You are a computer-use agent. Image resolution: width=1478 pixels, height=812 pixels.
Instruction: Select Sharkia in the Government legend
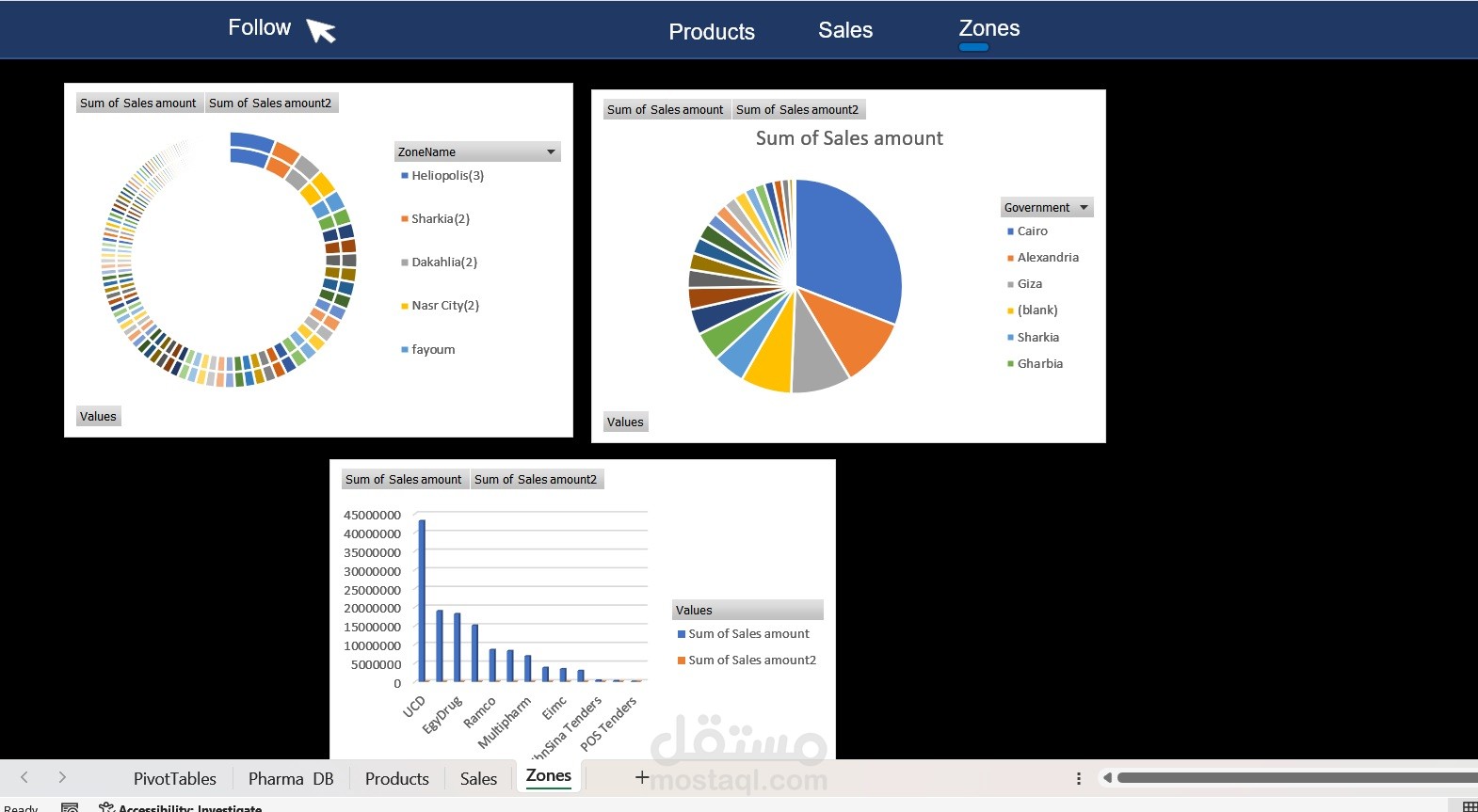pos(1033,337)
